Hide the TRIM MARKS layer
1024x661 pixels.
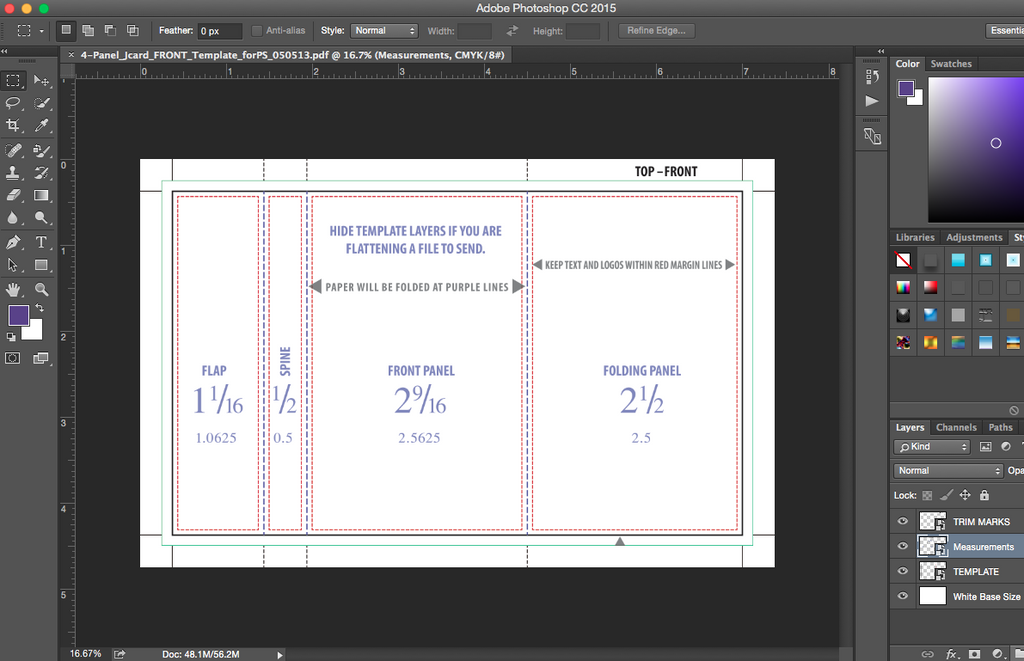click(903, 522)
